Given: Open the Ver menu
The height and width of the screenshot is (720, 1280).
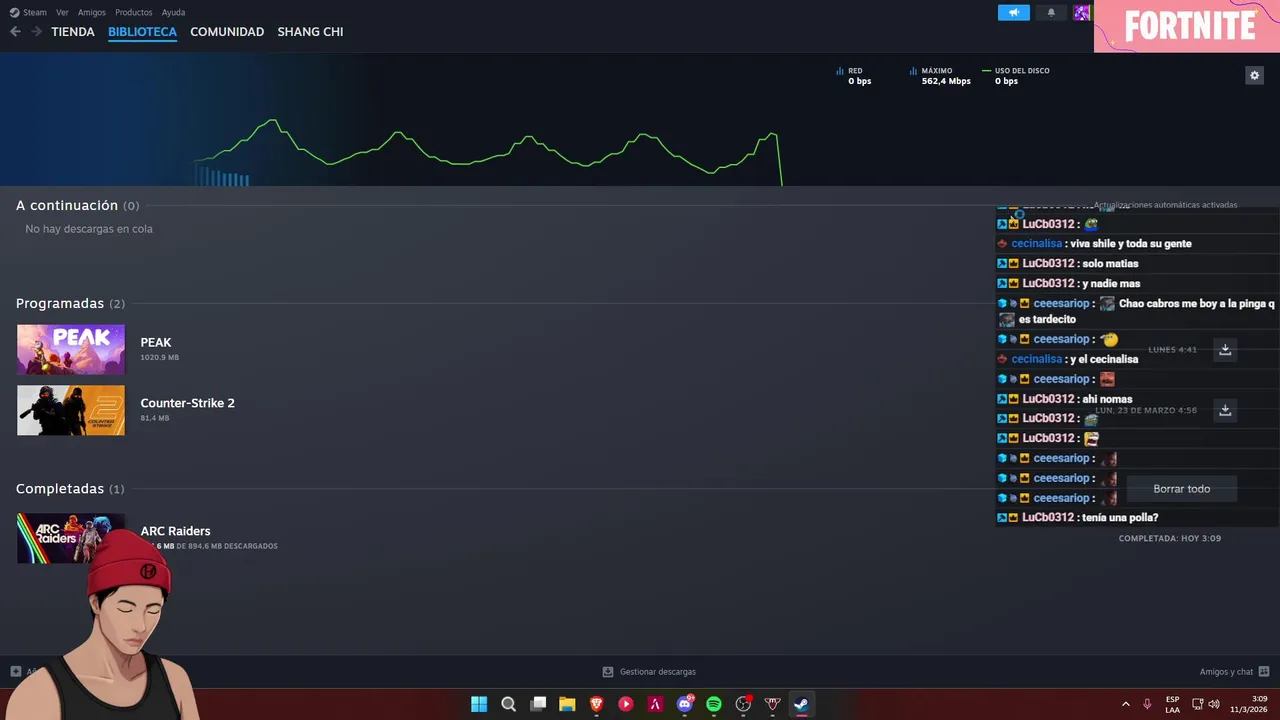Looking at the screenshot, I should click(x=62, y=12).
